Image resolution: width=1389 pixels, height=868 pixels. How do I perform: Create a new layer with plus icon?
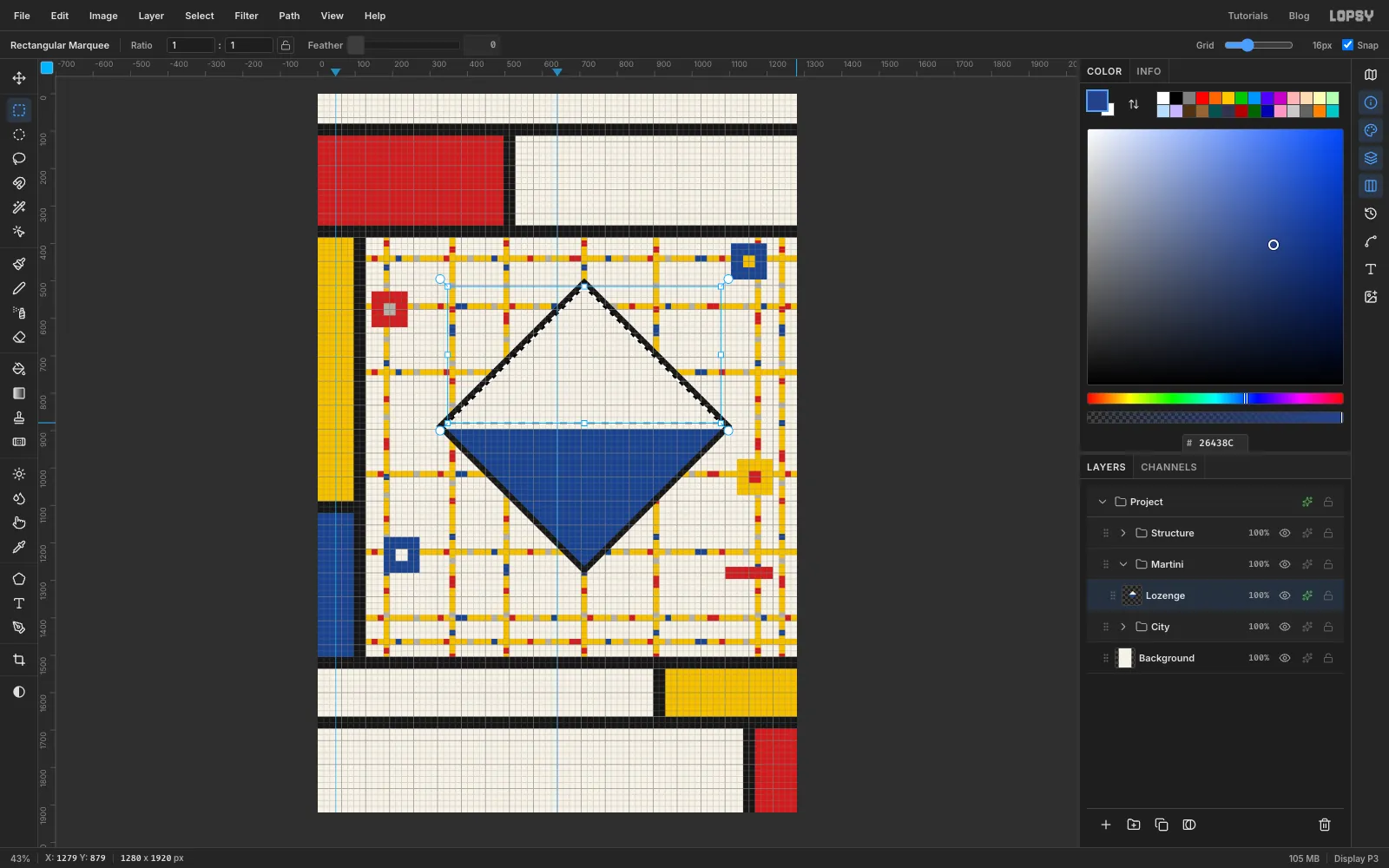point(1106,825)
